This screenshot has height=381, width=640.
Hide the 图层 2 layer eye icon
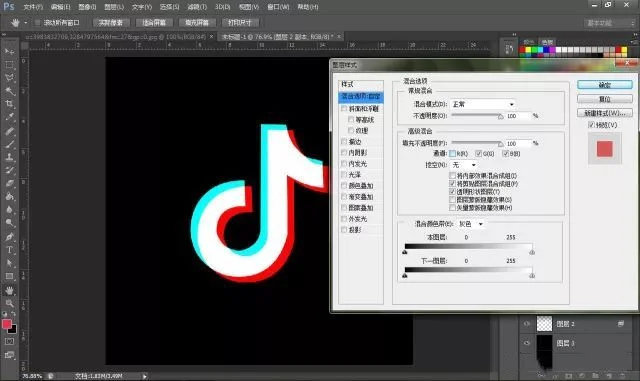pyautogui.click(x=527, y=324)
